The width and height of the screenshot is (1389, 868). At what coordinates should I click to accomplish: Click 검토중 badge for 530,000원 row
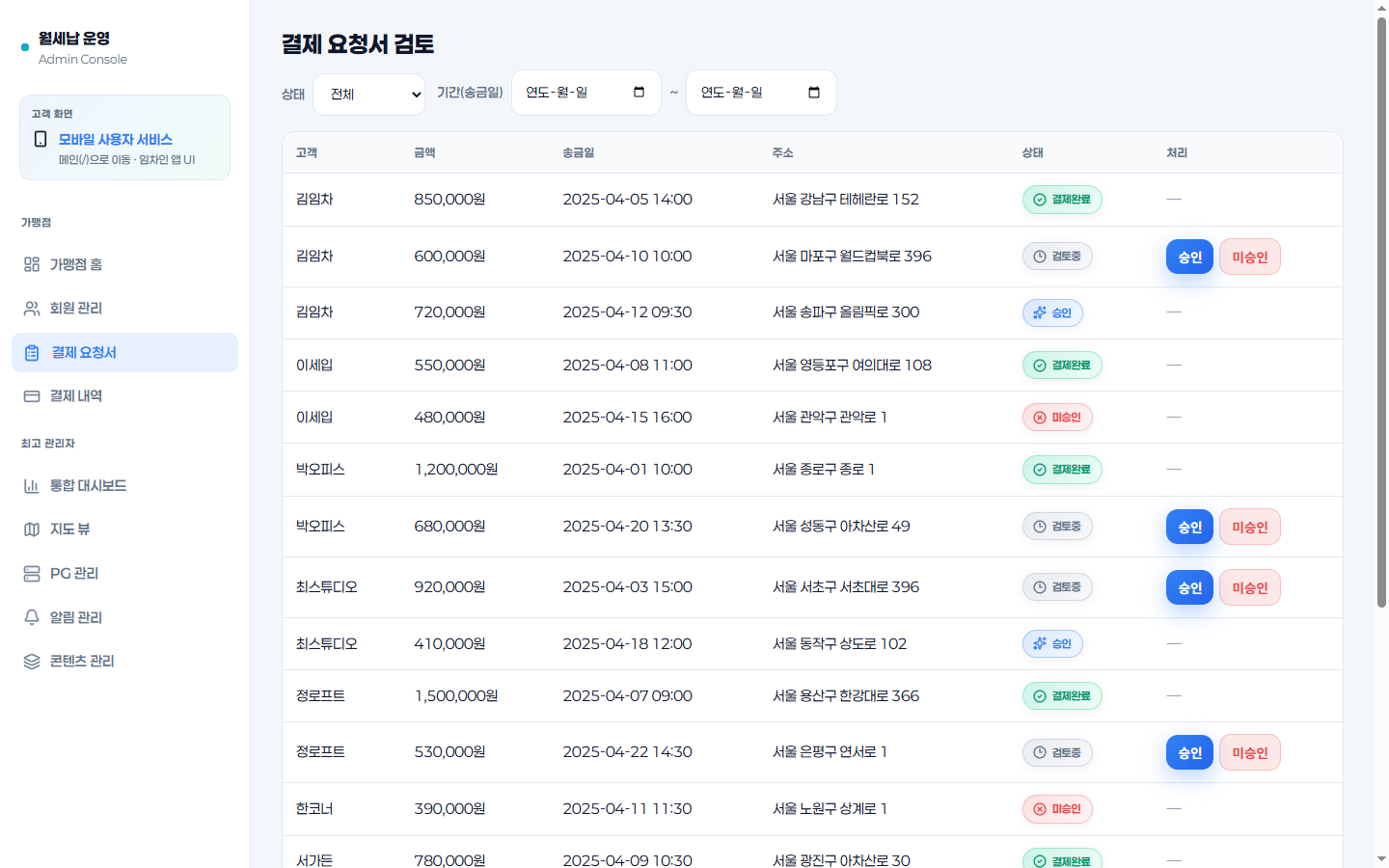pos(1057,752)
